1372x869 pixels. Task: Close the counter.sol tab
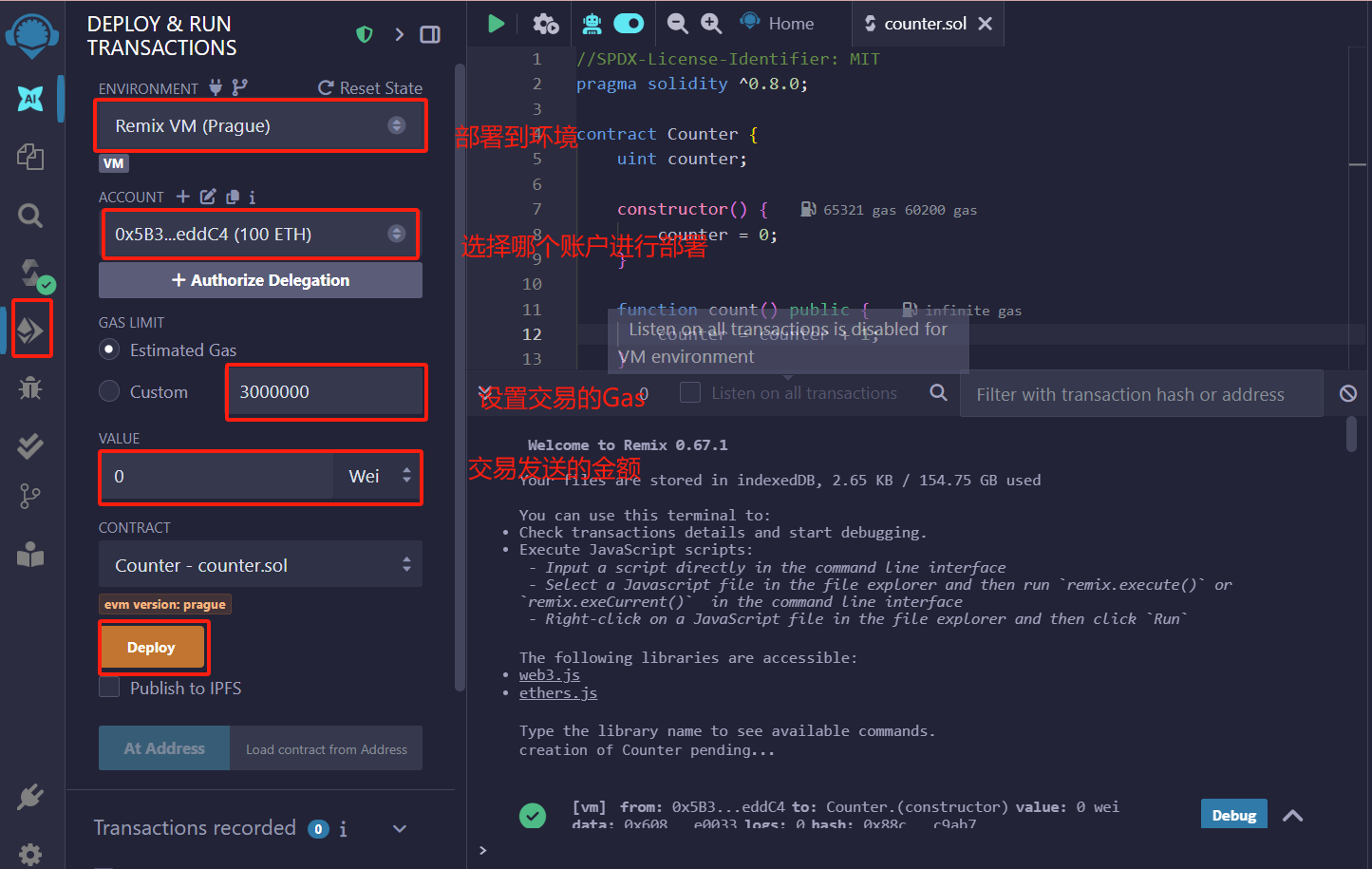986,24
